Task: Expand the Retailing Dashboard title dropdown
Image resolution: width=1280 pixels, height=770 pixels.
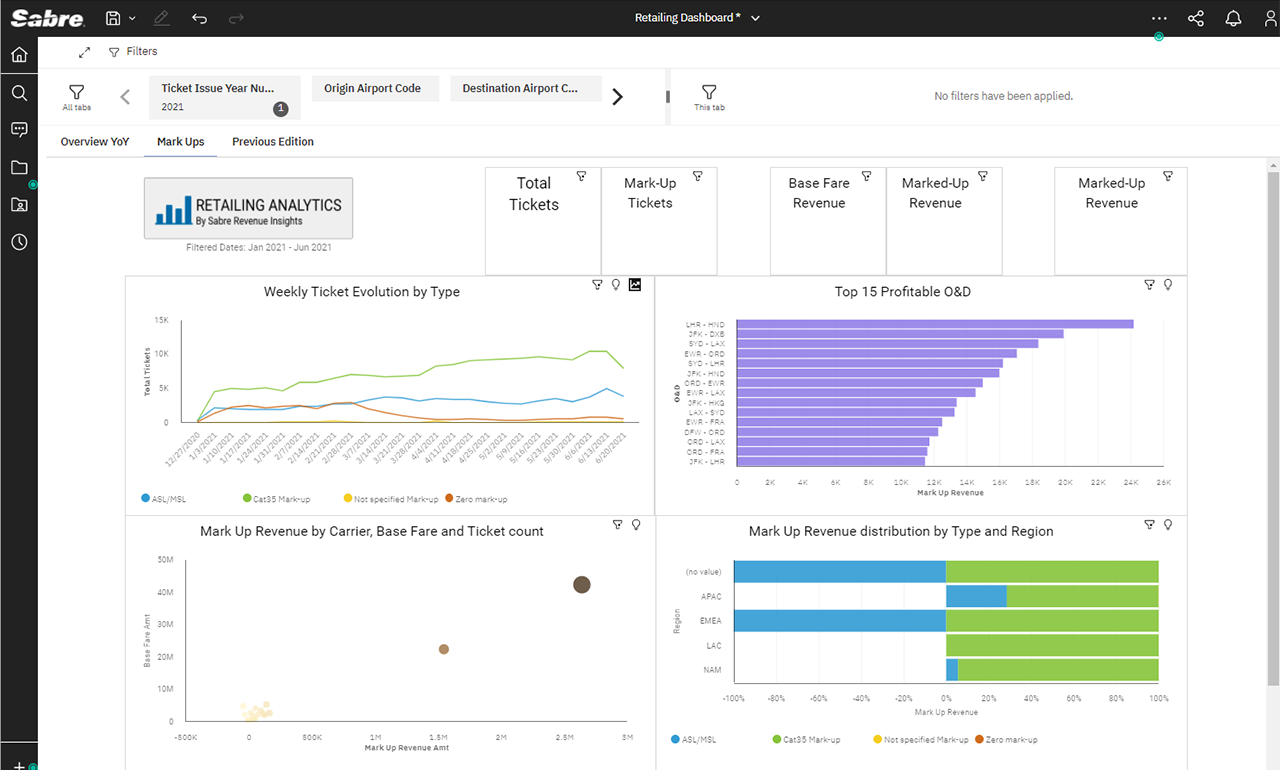Action: (756, 18)
